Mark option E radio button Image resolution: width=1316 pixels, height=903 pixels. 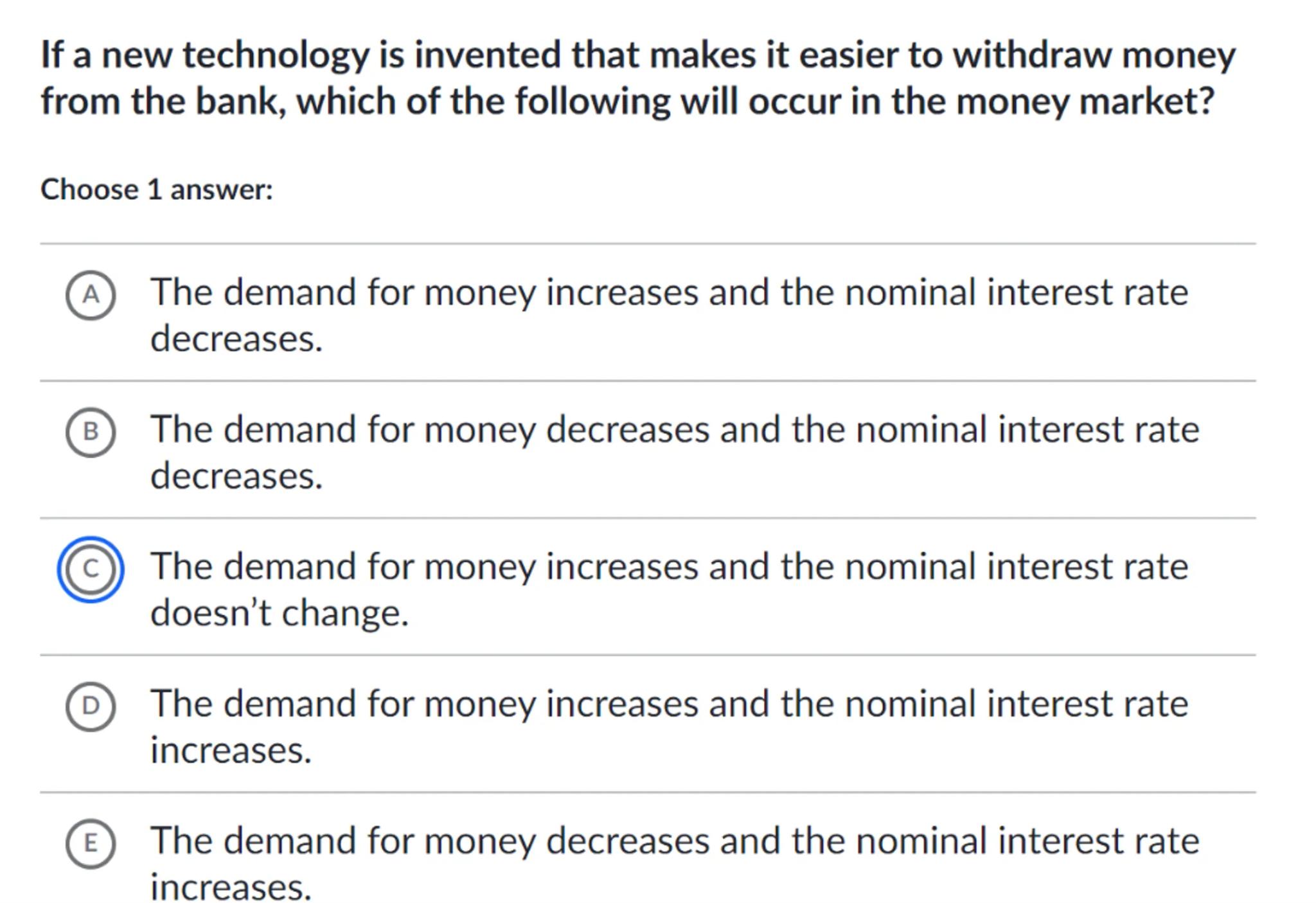[91, 843]
